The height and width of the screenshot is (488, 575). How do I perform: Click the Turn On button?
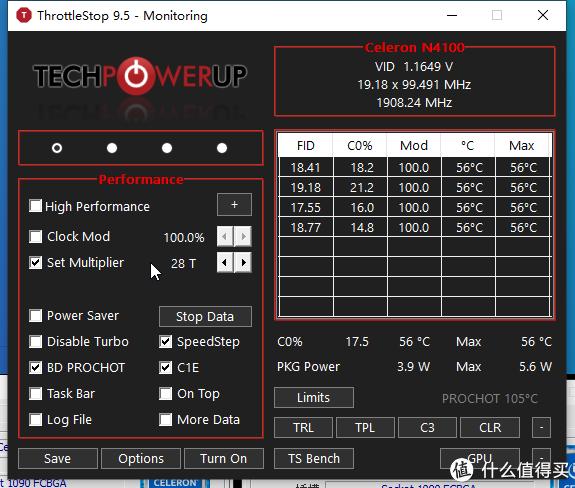click(x=224, y=458)
